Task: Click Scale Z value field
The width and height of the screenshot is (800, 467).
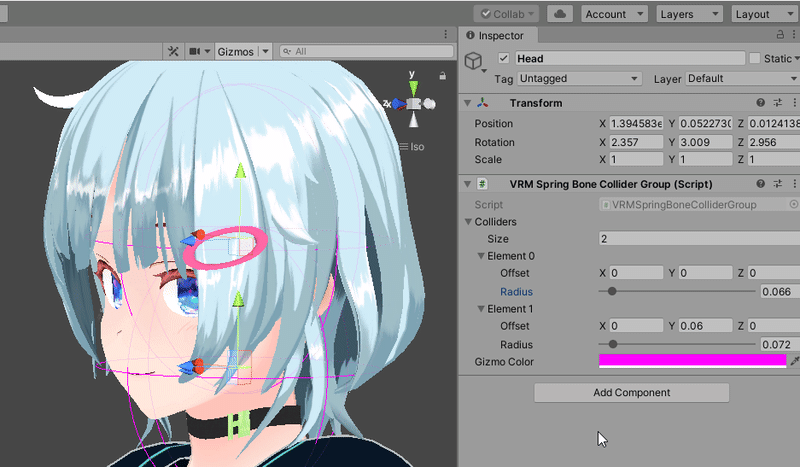Action: coord(773,159)
